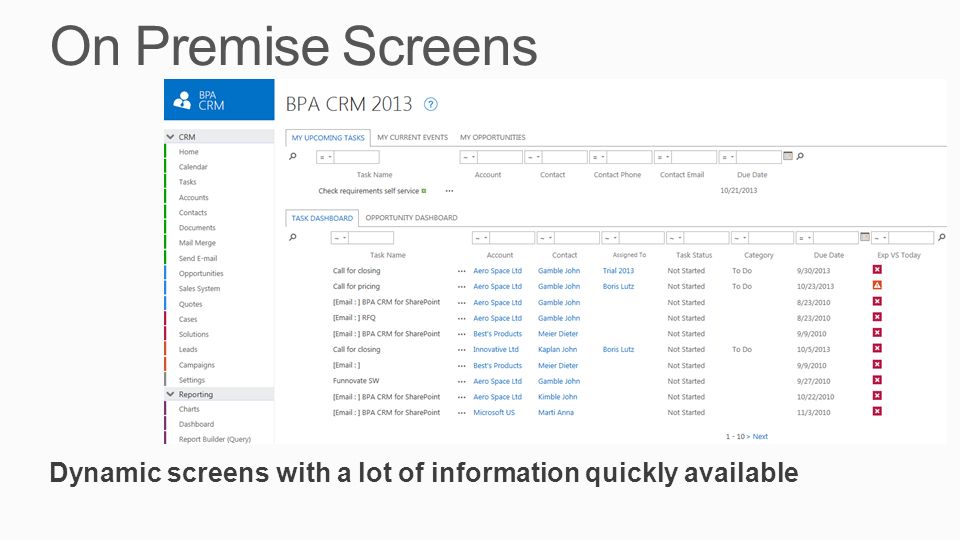
Task: Open Home in CRM sidebar
Action: click(189, 152)
